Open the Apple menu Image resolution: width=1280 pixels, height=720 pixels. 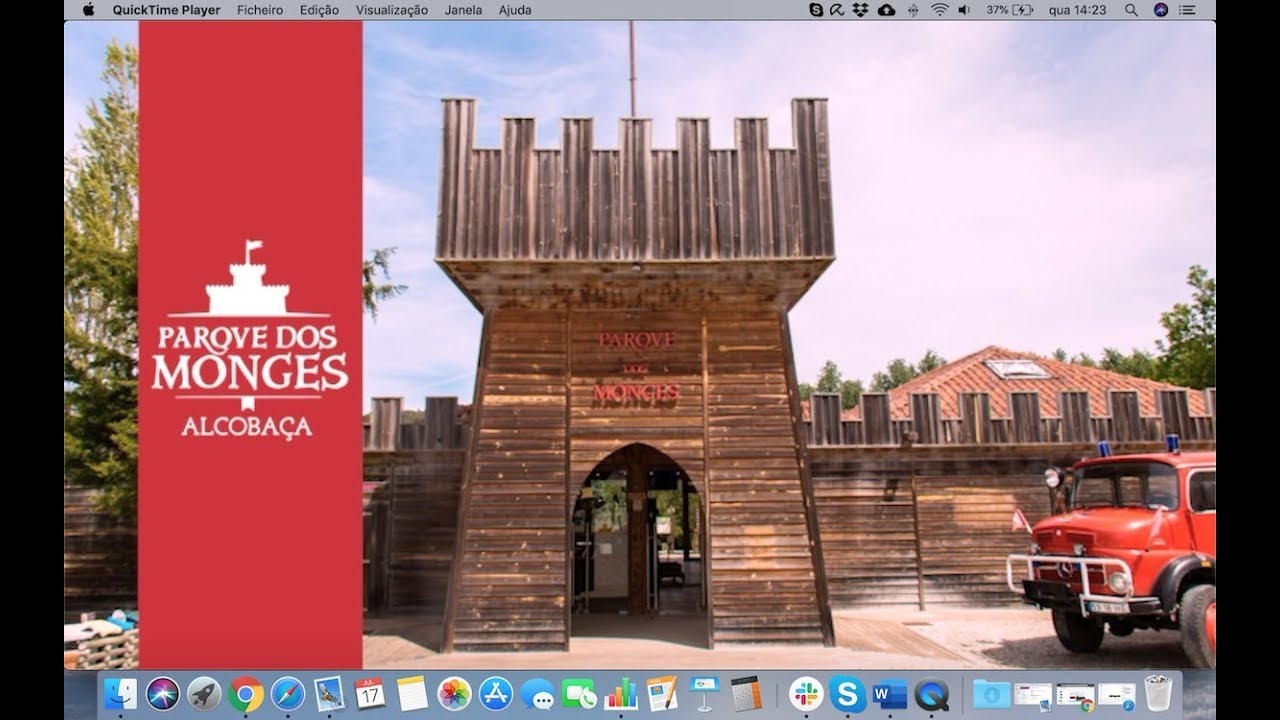88,10
